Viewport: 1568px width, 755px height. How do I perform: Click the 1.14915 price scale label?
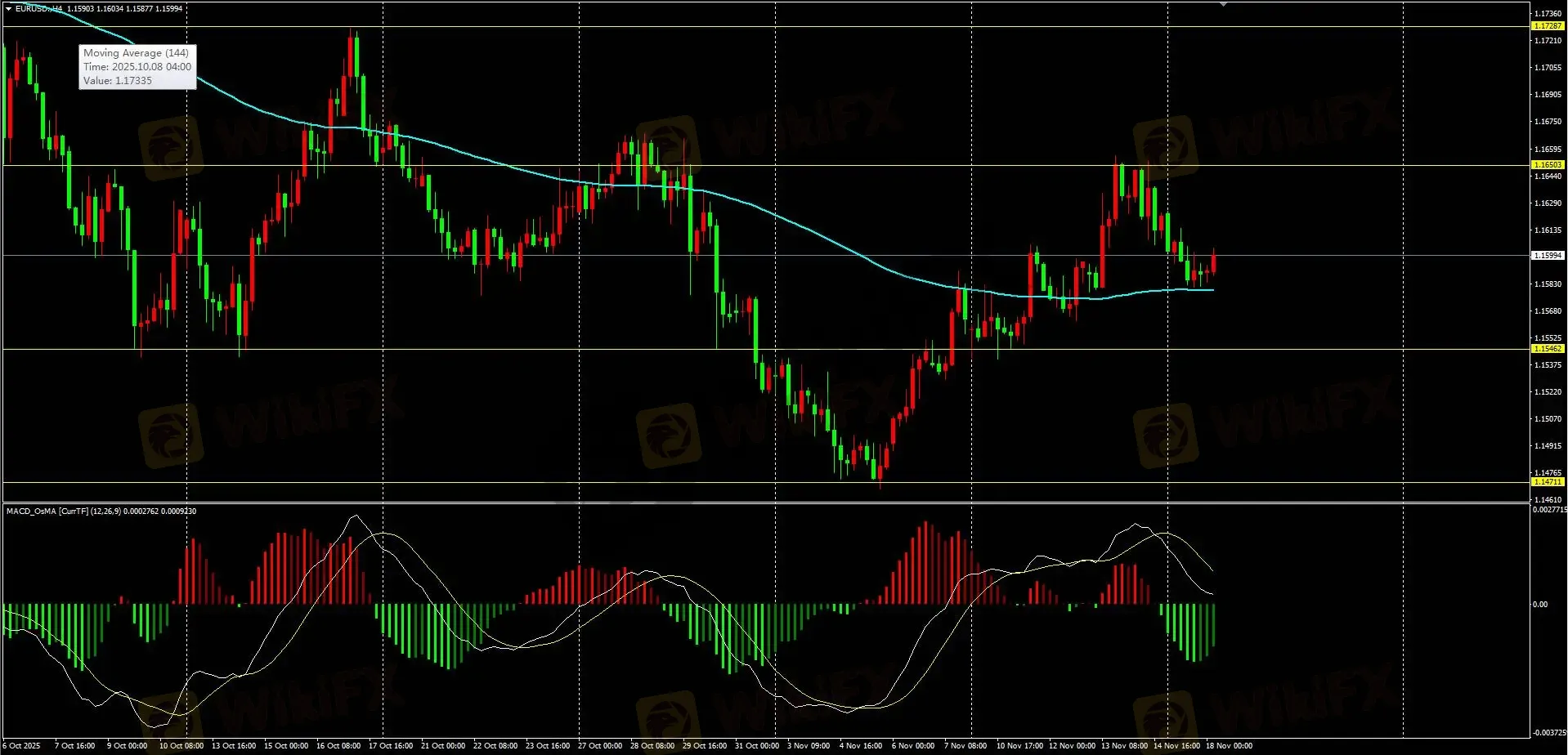[1548, 446]
